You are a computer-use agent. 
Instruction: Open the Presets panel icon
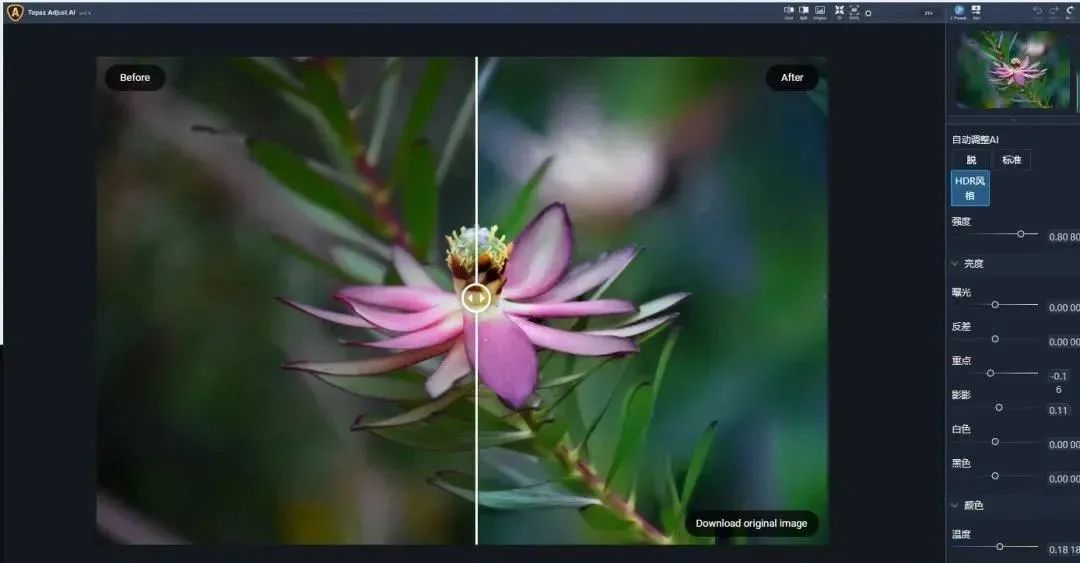(x=959, y=11)
